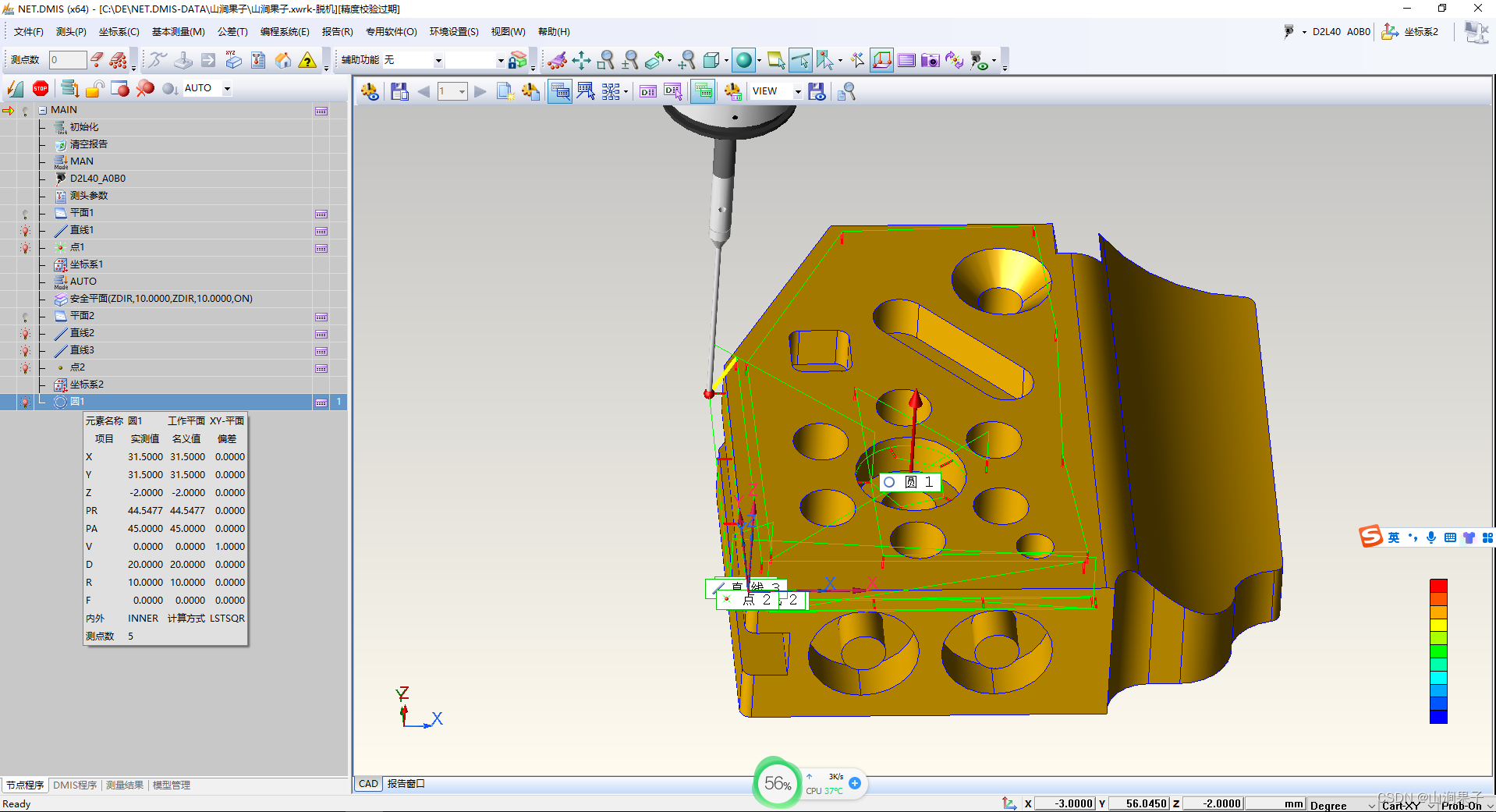The width and height of the screenshot is (1496, 812).
Task: Open the Cart-XY dropdown in status bar
Action: click(x=1431, y=805)
